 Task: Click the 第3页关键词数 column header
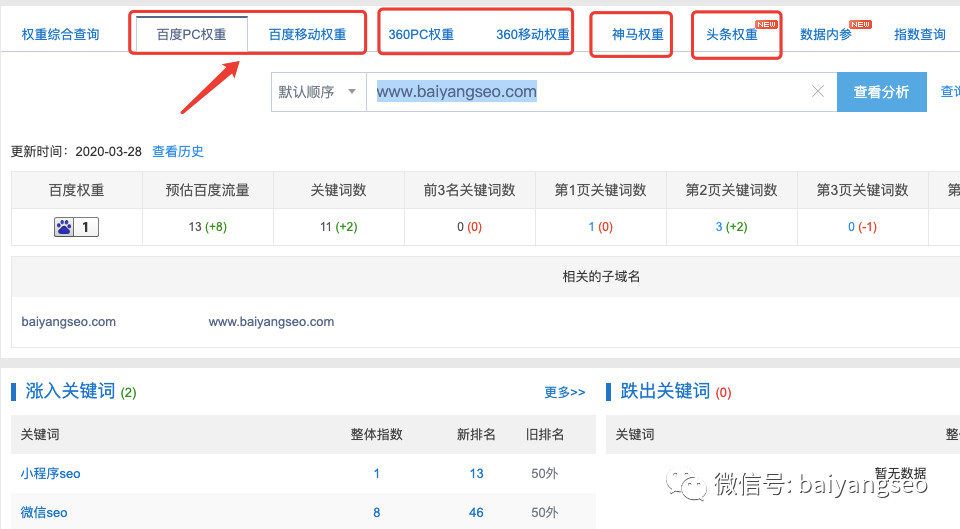coord(863,190)
